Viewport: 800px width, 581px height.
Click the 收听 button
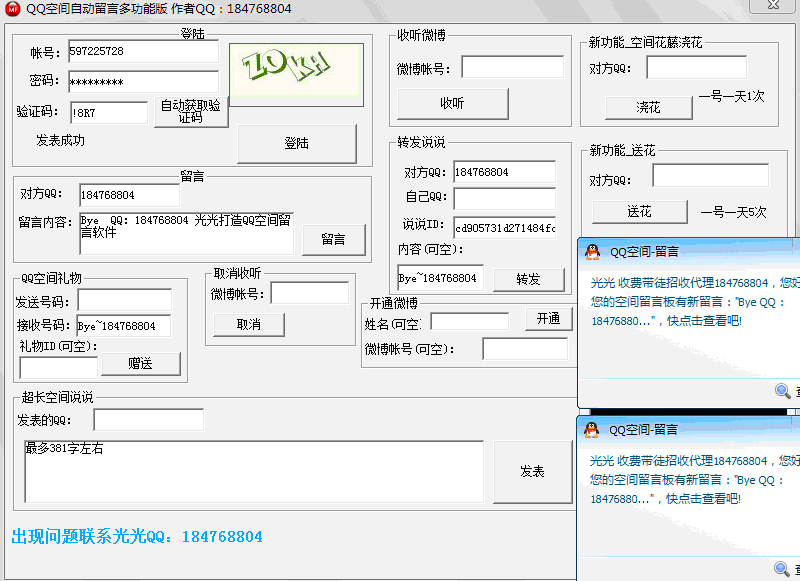[x=453, y=104]
